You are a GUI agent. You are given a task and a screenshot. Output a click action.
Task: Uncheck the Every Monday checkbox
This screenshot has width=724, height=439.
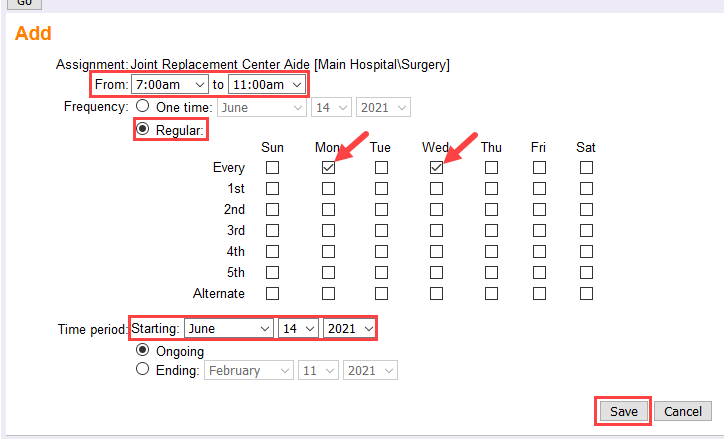328,168
